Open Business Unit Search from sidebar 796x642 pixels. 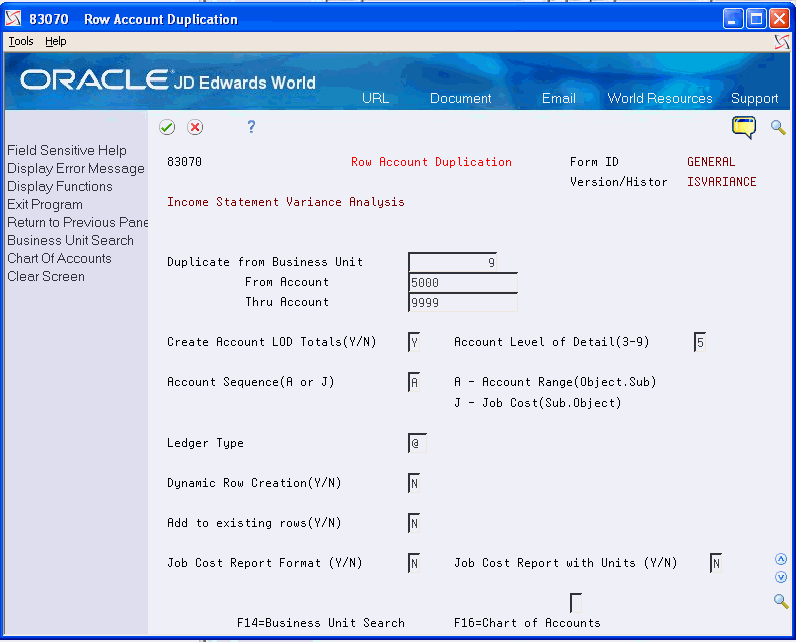click(71, 241)
